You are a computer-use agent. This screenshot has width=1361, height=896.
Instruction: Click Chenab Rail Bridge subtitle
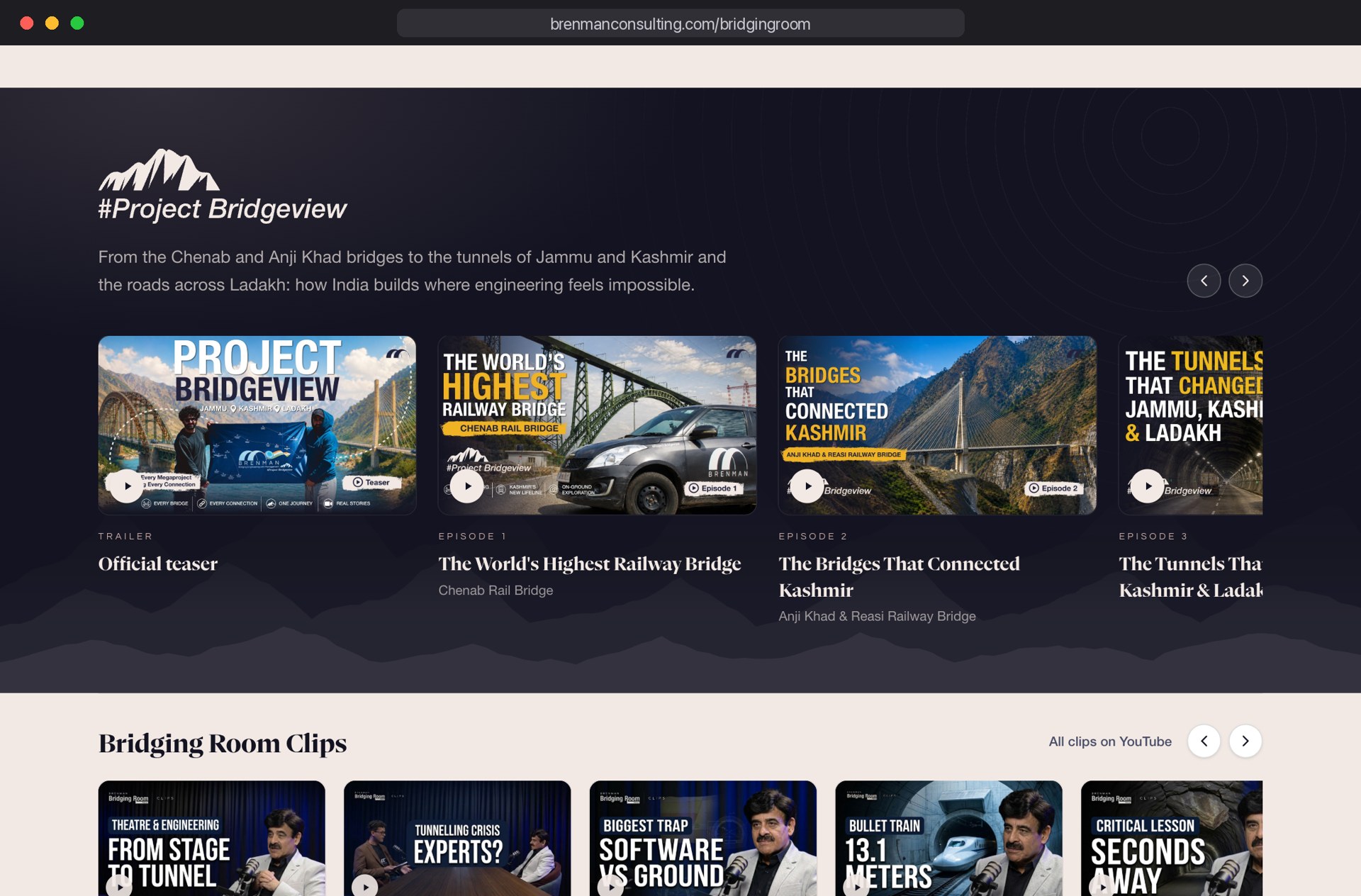(x=495, y=590)
